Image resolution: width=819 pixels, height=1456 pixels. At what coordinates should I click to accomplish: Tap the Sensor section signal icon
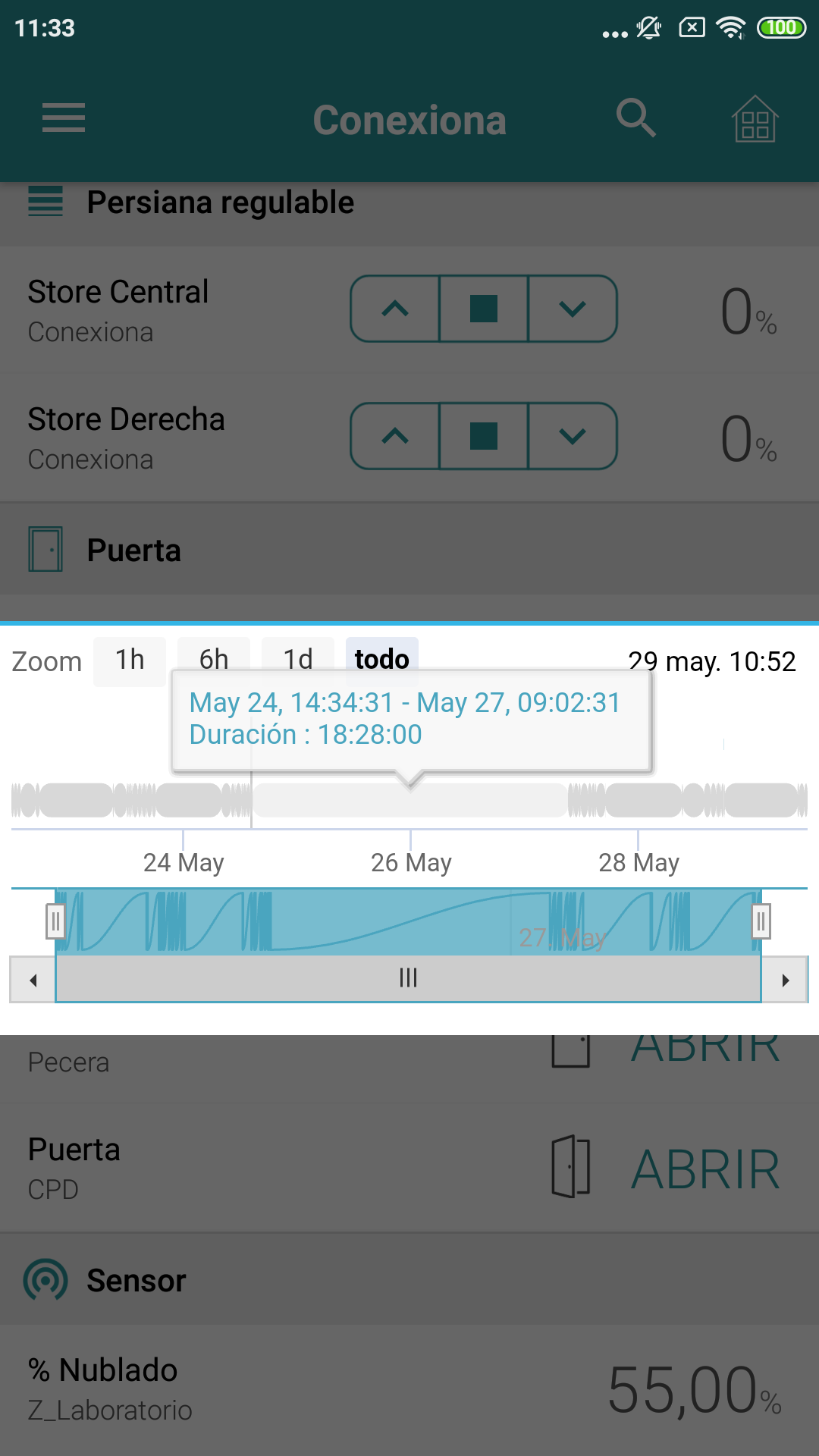click(x=45, y=1280)
